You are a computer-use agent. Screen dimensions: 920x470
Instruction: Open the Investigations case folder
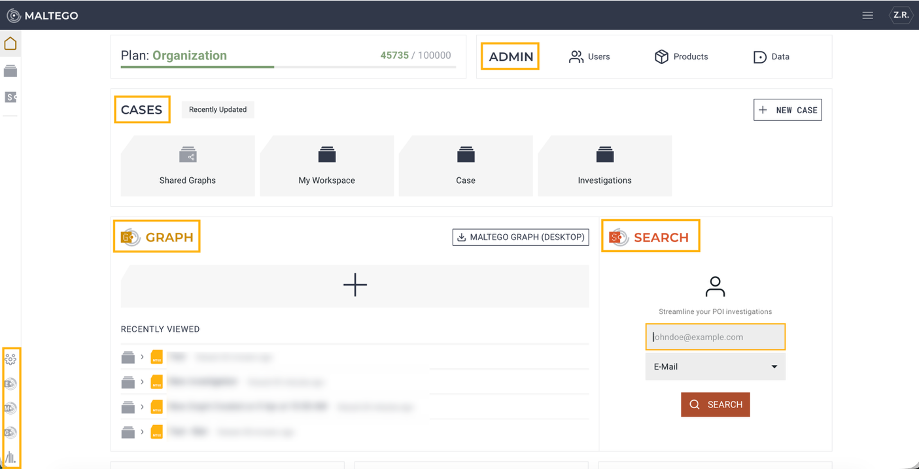(x=605, y=165)
